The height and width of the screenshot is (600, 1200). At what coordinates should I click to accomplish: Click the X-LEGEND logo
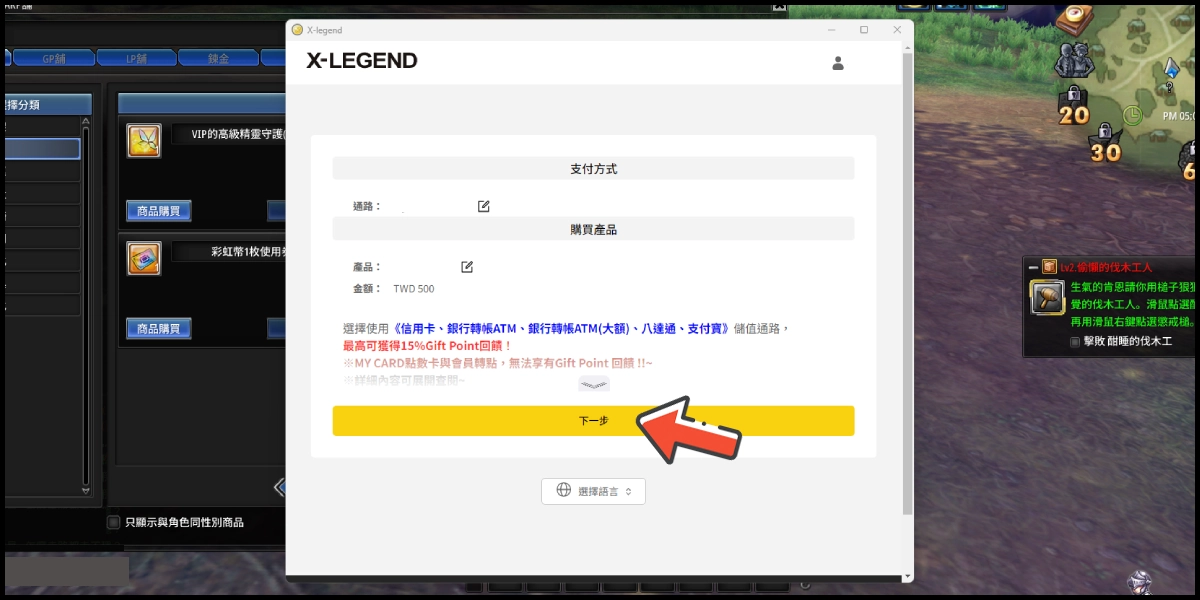coord(362,61)
